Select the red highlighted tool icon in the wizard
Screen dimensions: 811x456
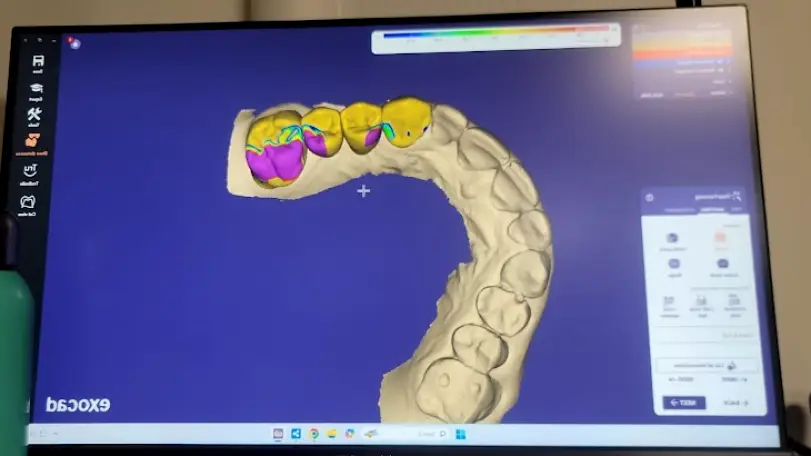[720, 240]
